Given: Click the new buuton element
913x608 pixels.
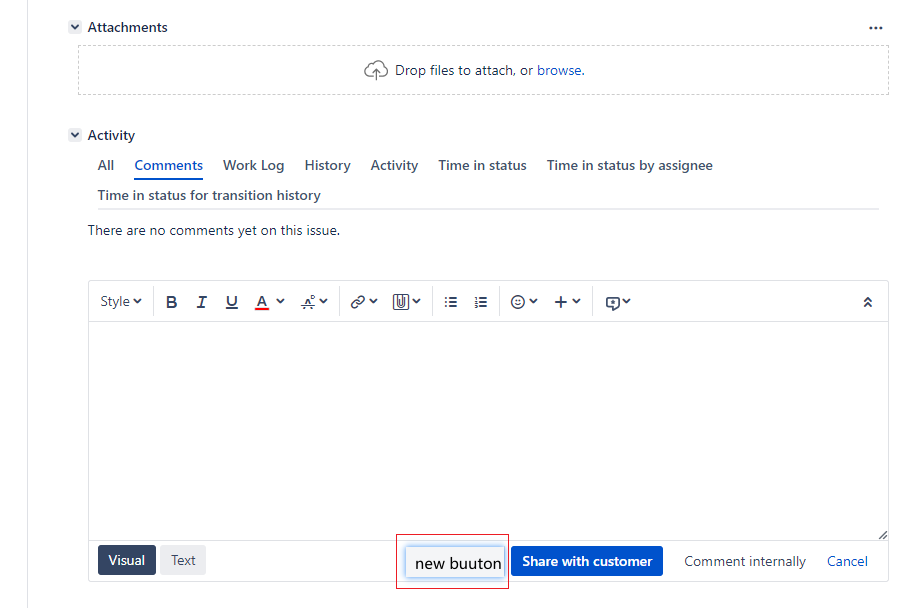Looking at the screenshot, I should (455, 562).
